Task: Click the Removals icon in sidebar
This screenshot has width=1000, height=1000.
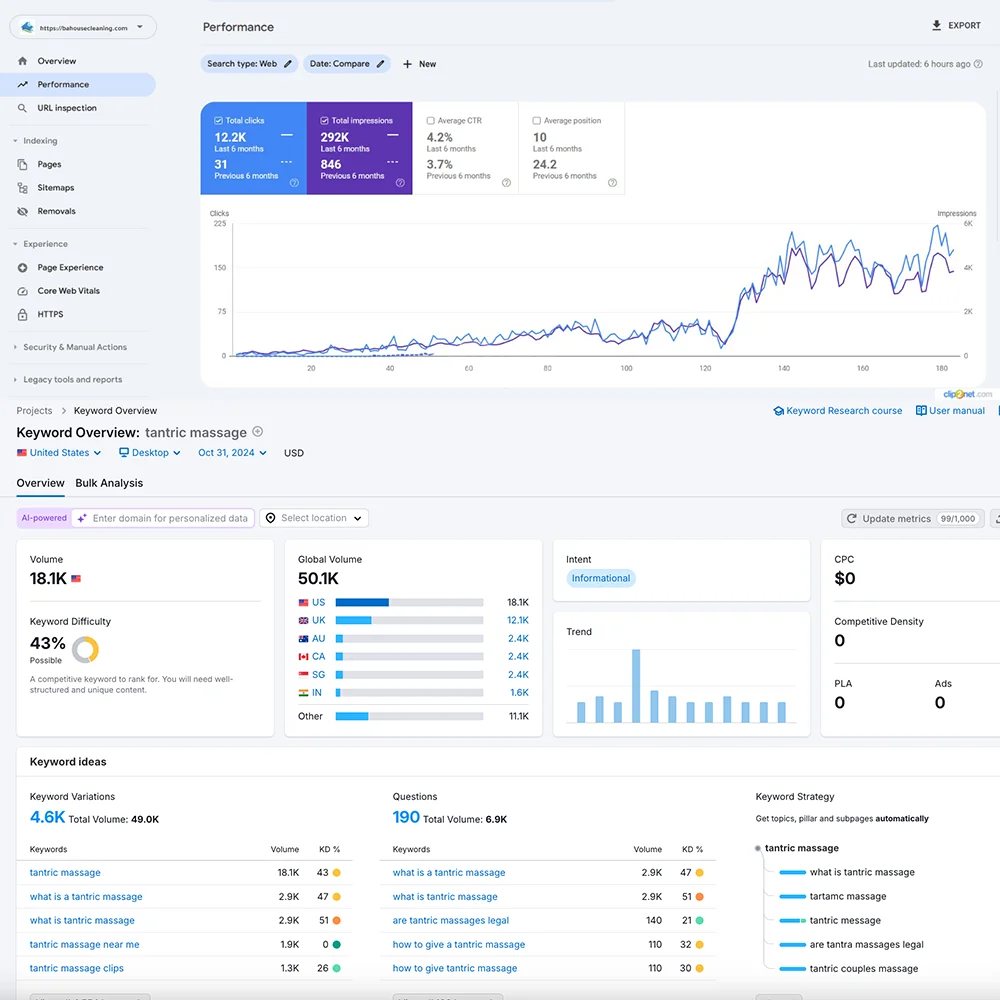Action: pos(23,211)
